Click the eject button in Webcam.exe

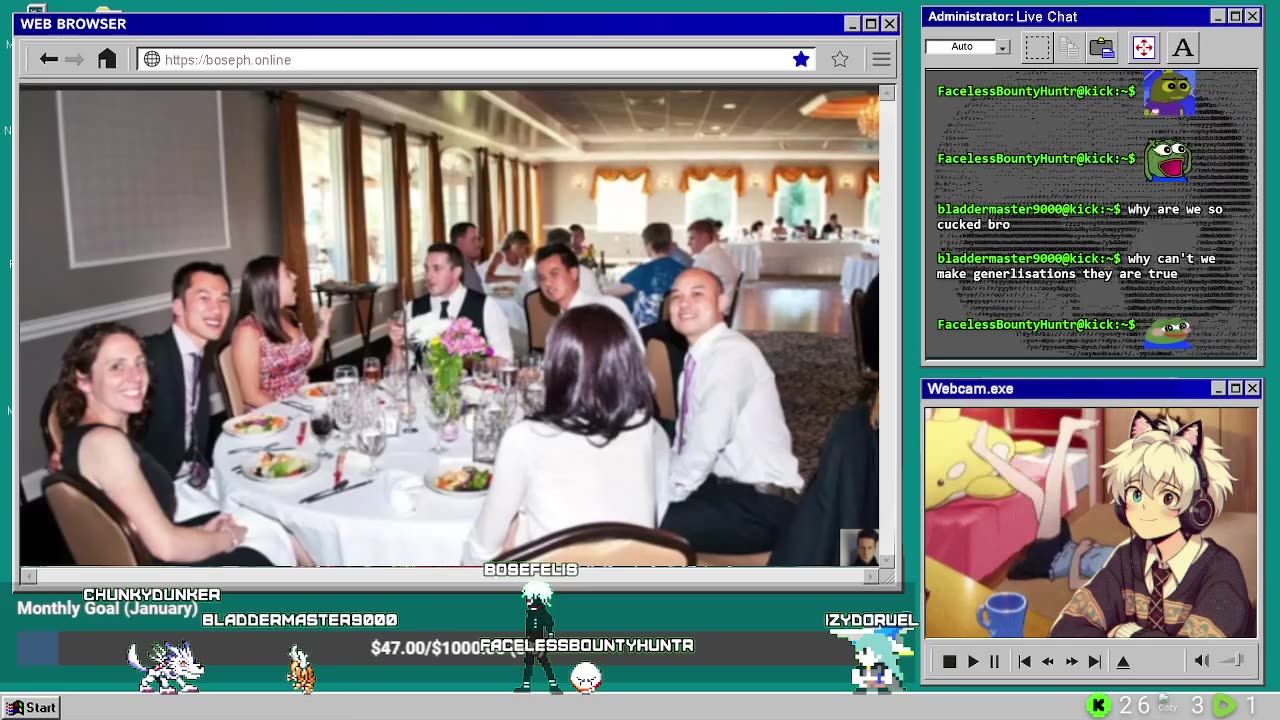1123,662
